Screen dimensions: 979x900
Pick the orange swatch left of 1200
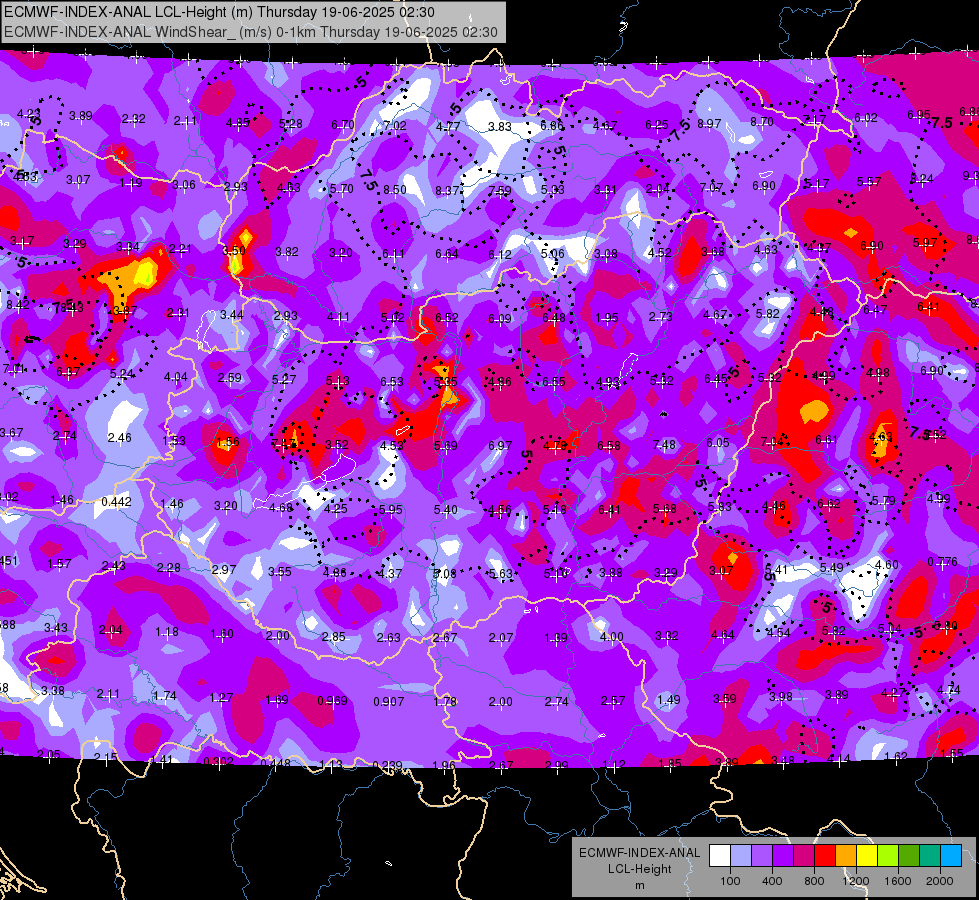tap(846, 855)
